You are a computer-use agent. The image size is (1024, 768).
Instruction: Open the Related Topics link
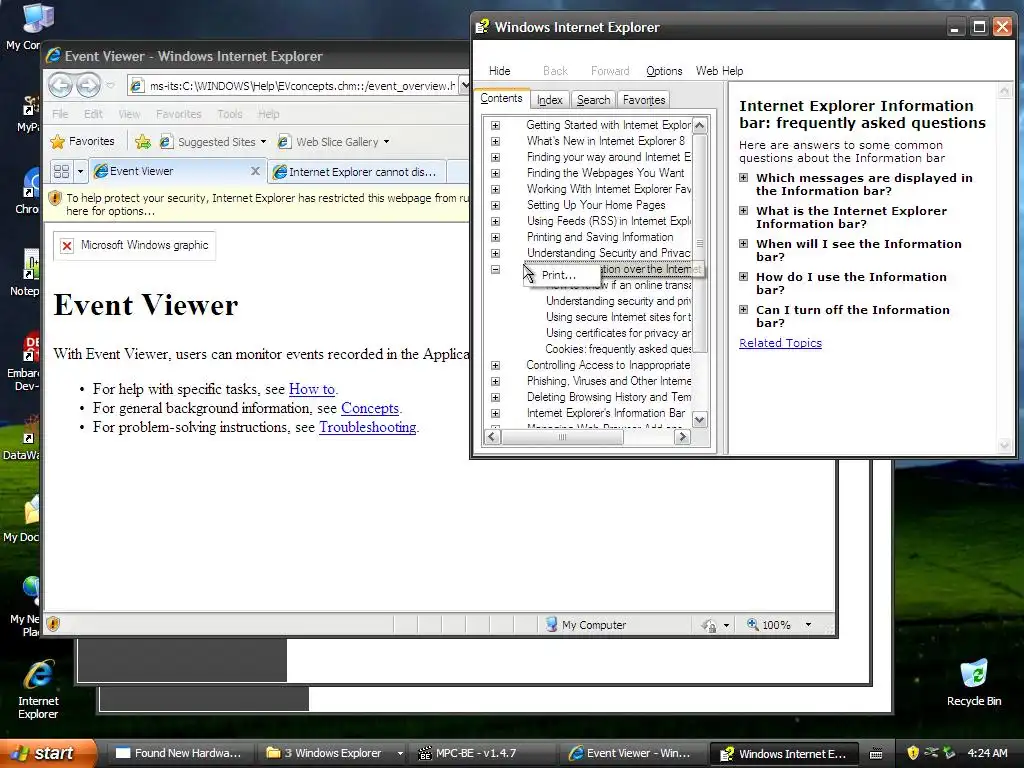pos(780,343)
